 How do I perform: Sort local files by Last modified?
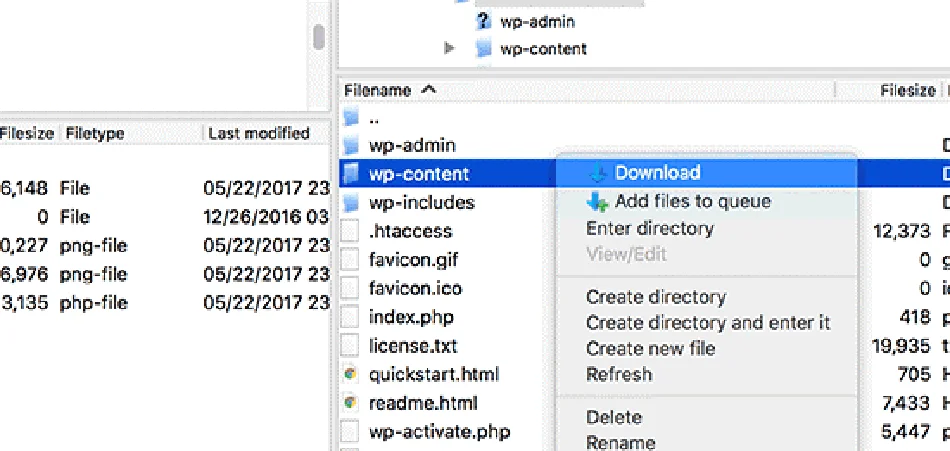tap(259, 133)
